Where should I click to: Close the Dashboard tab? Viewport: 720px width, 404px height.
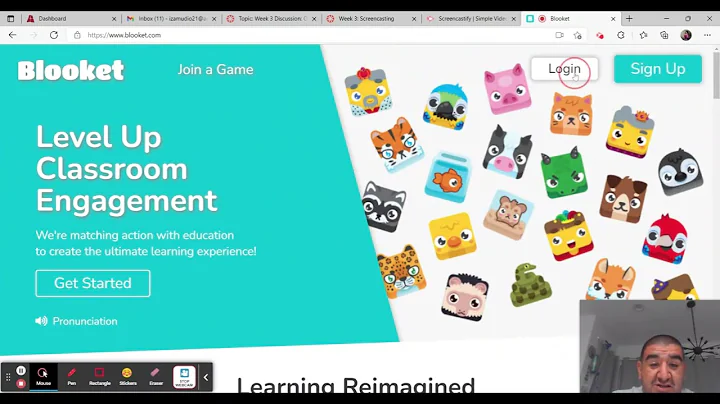[x=114, y=19]
